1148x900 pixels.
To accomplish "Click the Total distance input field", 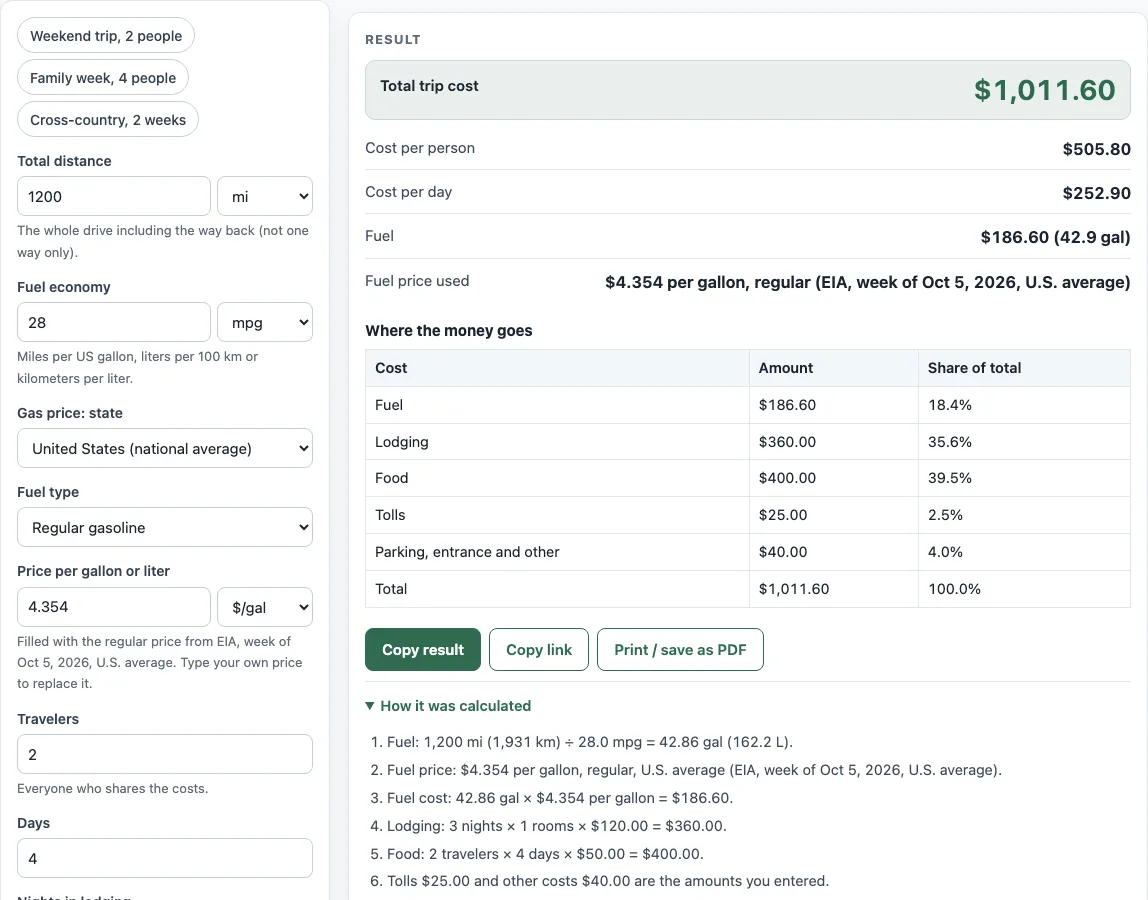I will tap(113, 196).
